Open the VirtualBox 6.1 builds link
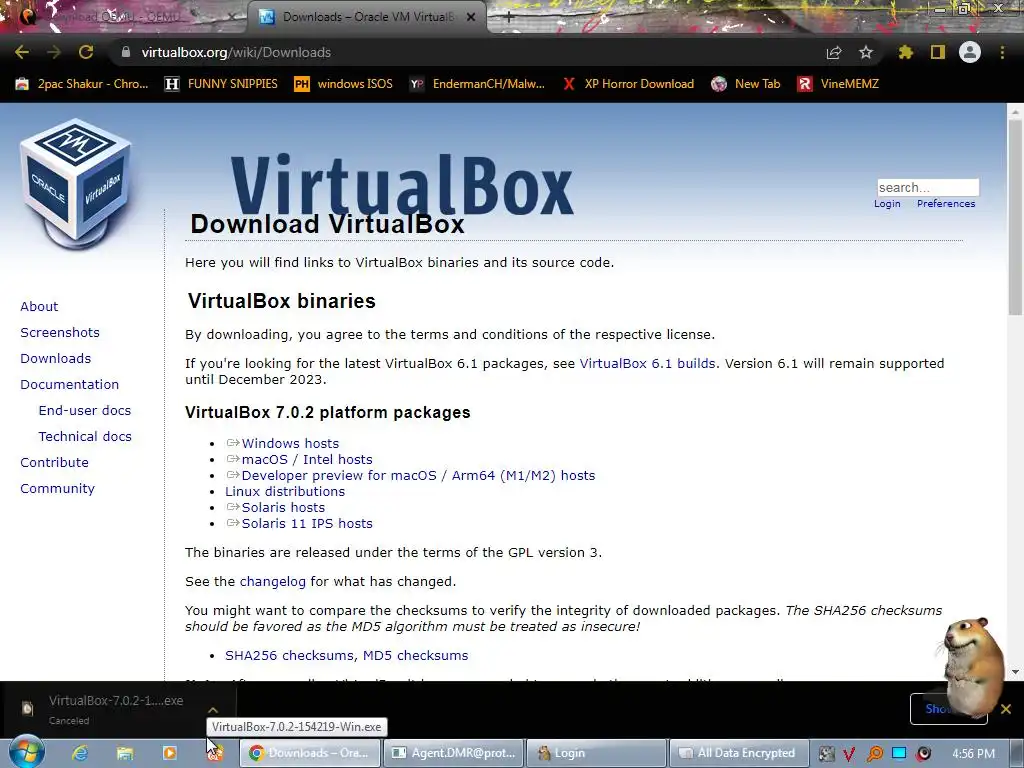The width and height of the screenshot is (1024, 768). (647, 364)
